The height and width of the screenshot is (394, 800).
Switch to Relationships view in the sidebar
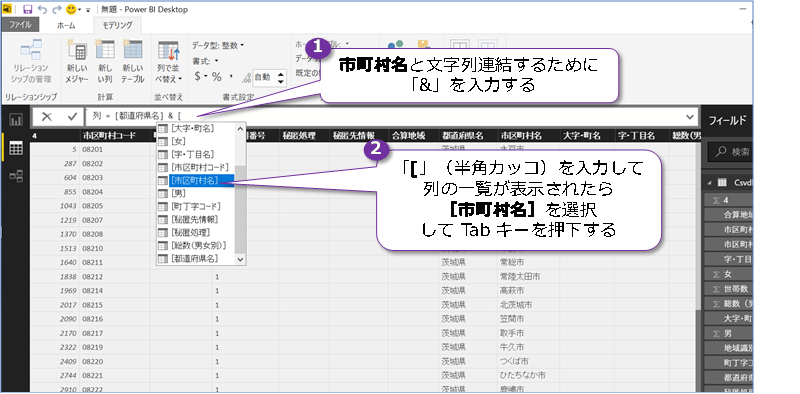point(16,176)
